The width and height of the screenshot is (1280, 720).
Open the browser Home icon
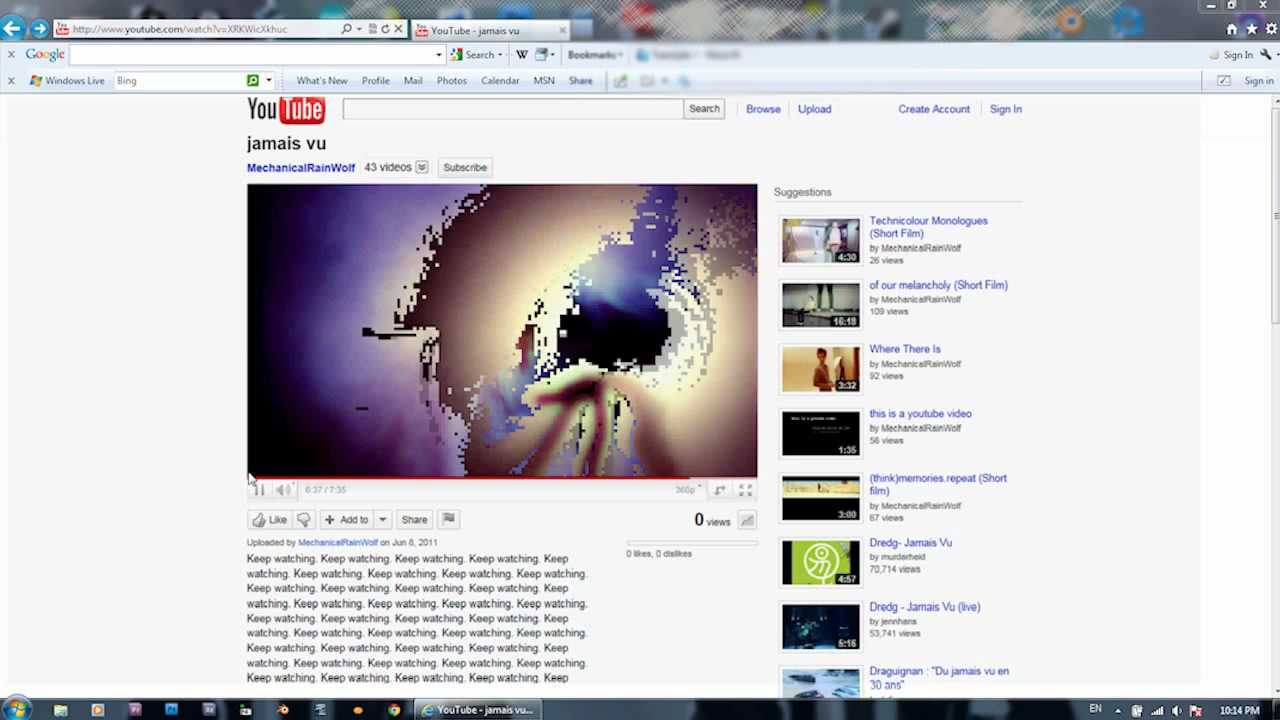point(1232,29)
